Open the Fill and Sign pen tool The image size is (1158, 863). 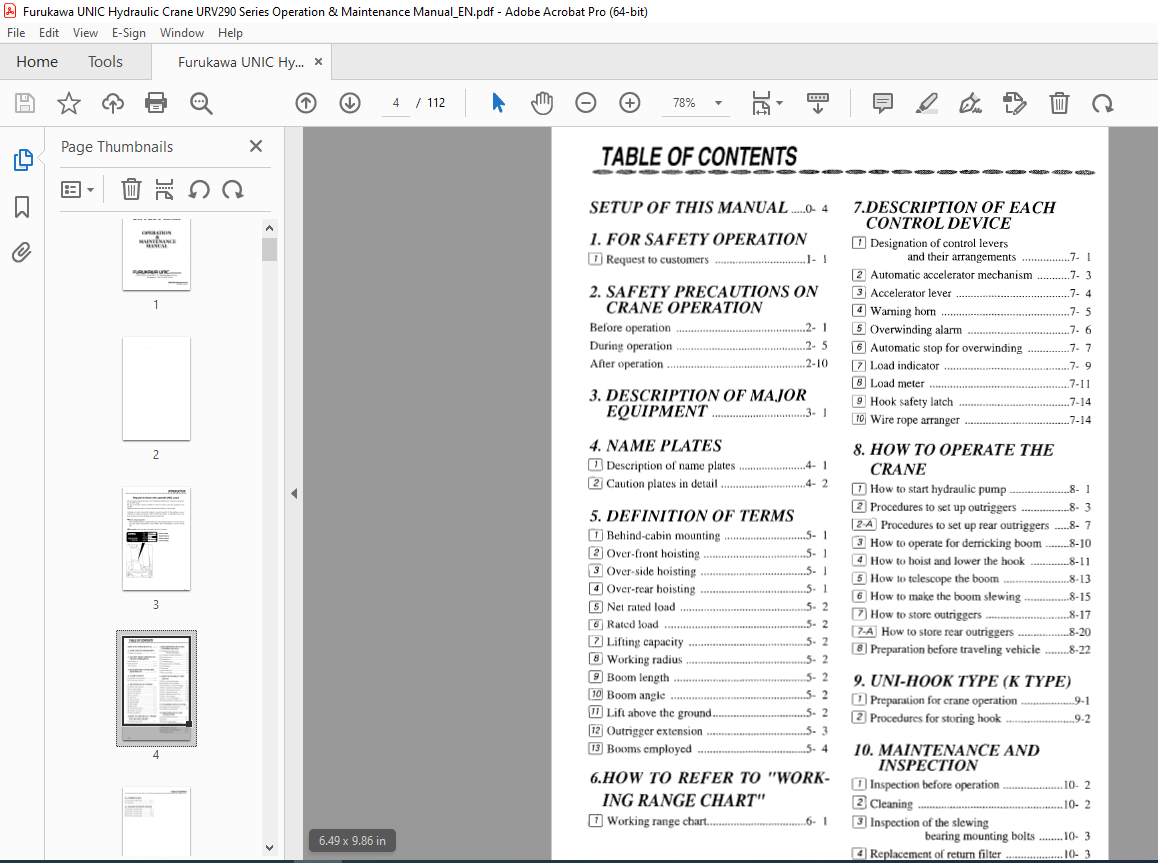click(970, 103)
